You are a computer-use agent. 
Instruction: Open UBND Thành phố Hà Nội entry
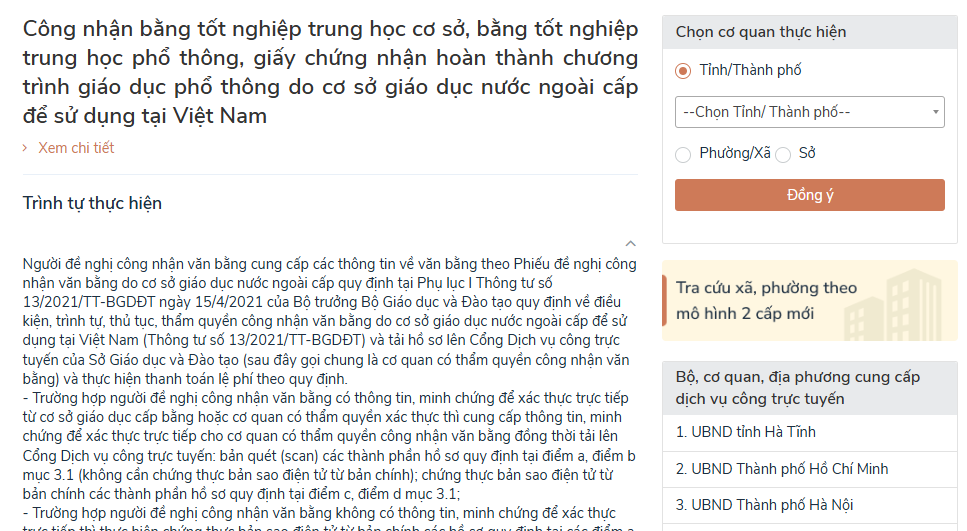pyautogui.click(x=809, y=505)
